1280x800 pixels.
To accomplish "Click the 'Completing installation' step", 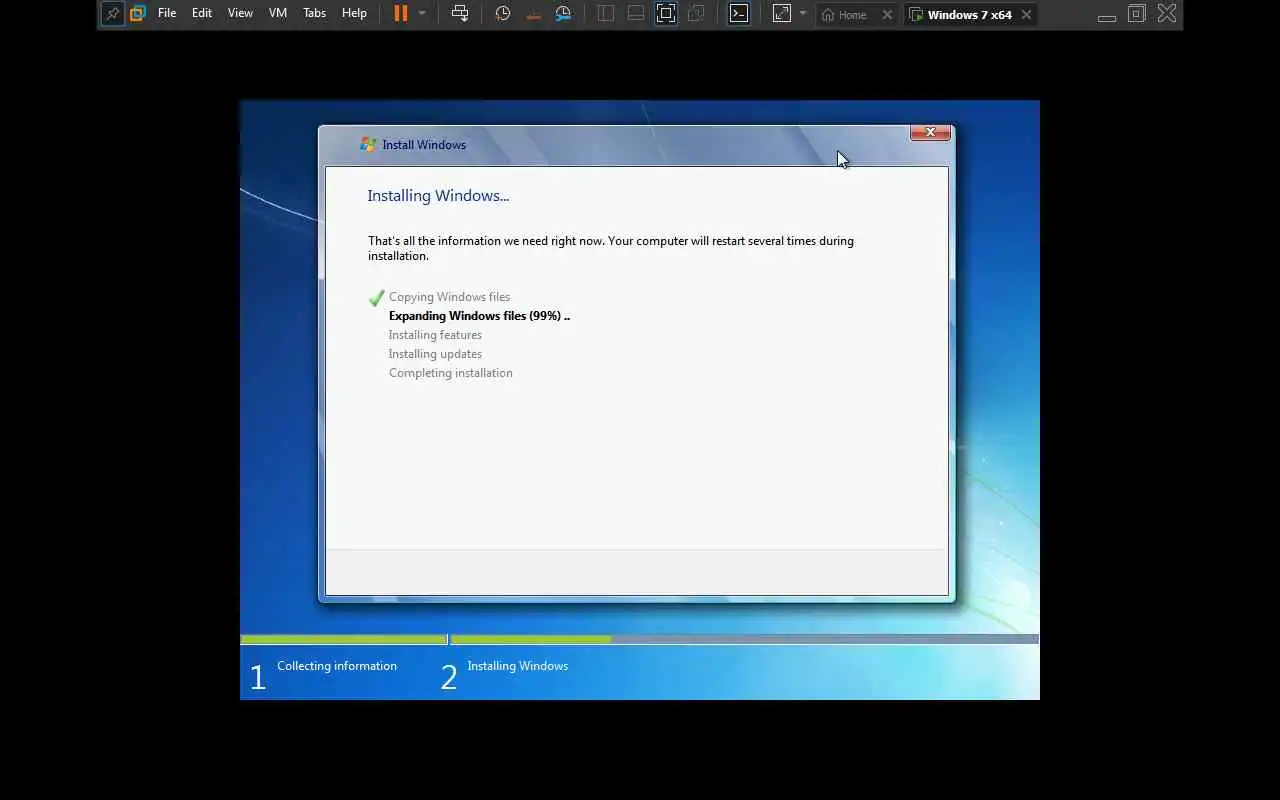I will [450, 373].
